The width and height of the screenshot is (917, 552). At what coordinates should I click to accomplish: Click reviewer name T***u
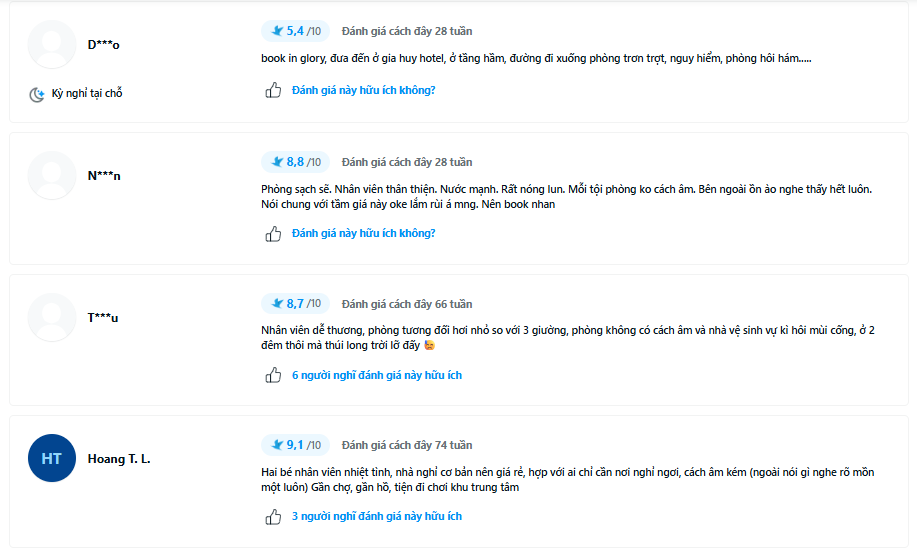tap(103, 318)
